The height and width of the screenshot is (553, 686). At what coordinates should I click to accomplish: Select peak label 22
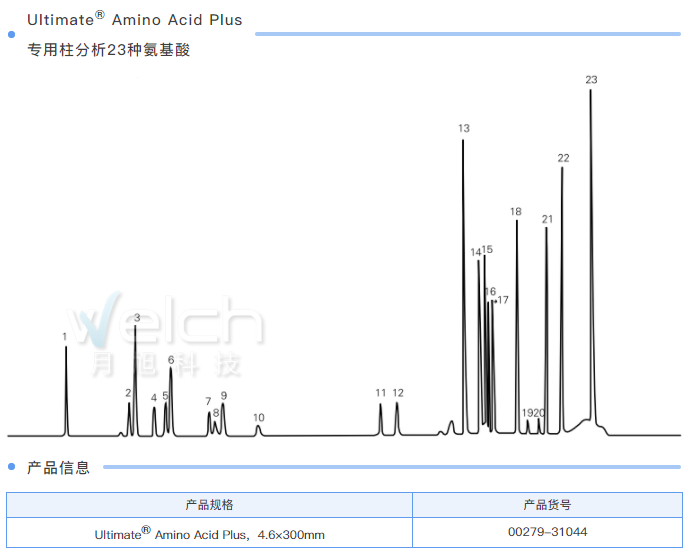tap(563, 158)
